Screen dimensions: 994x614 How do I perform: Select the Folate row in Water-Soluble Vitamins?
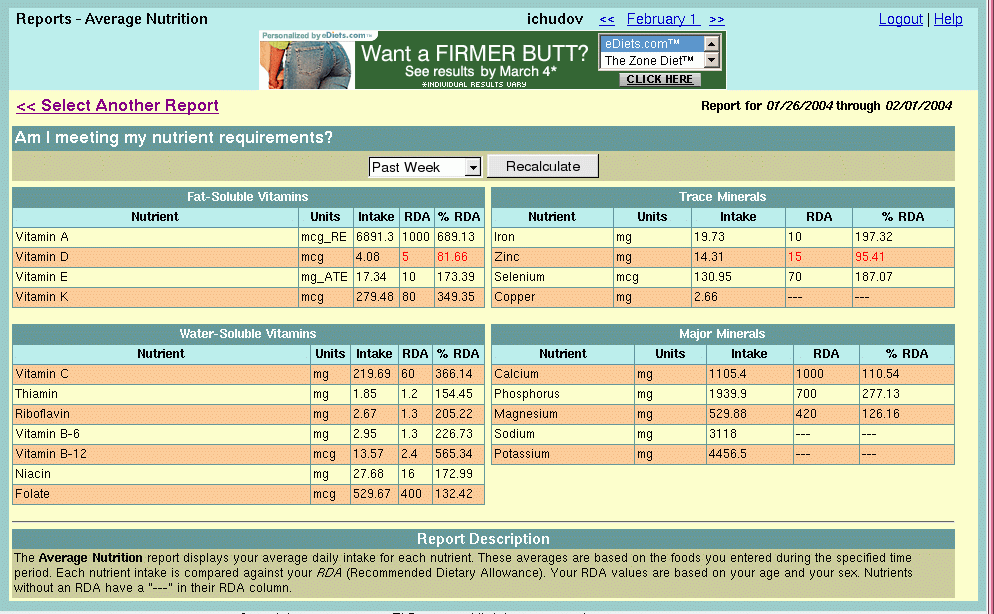pos(32,494)
